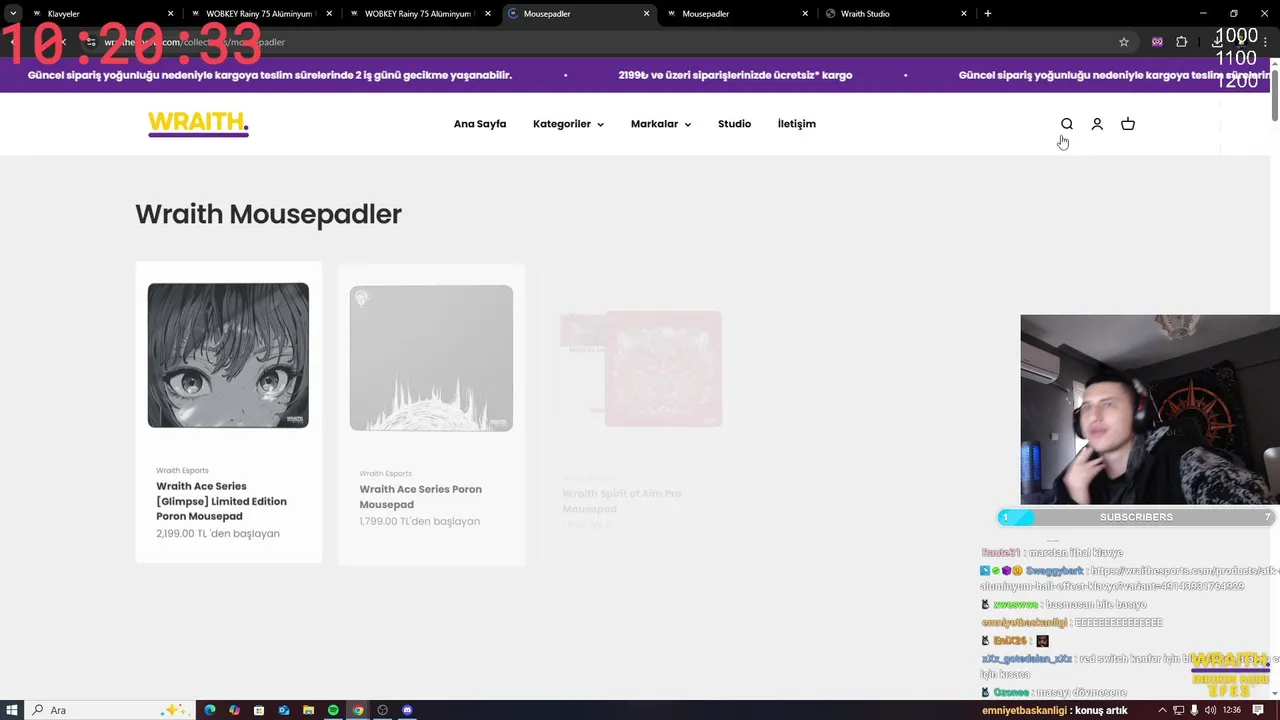Open the shopping cart icon
This screenshot has height=720, width=1280.
click(x=1128, y=124)
